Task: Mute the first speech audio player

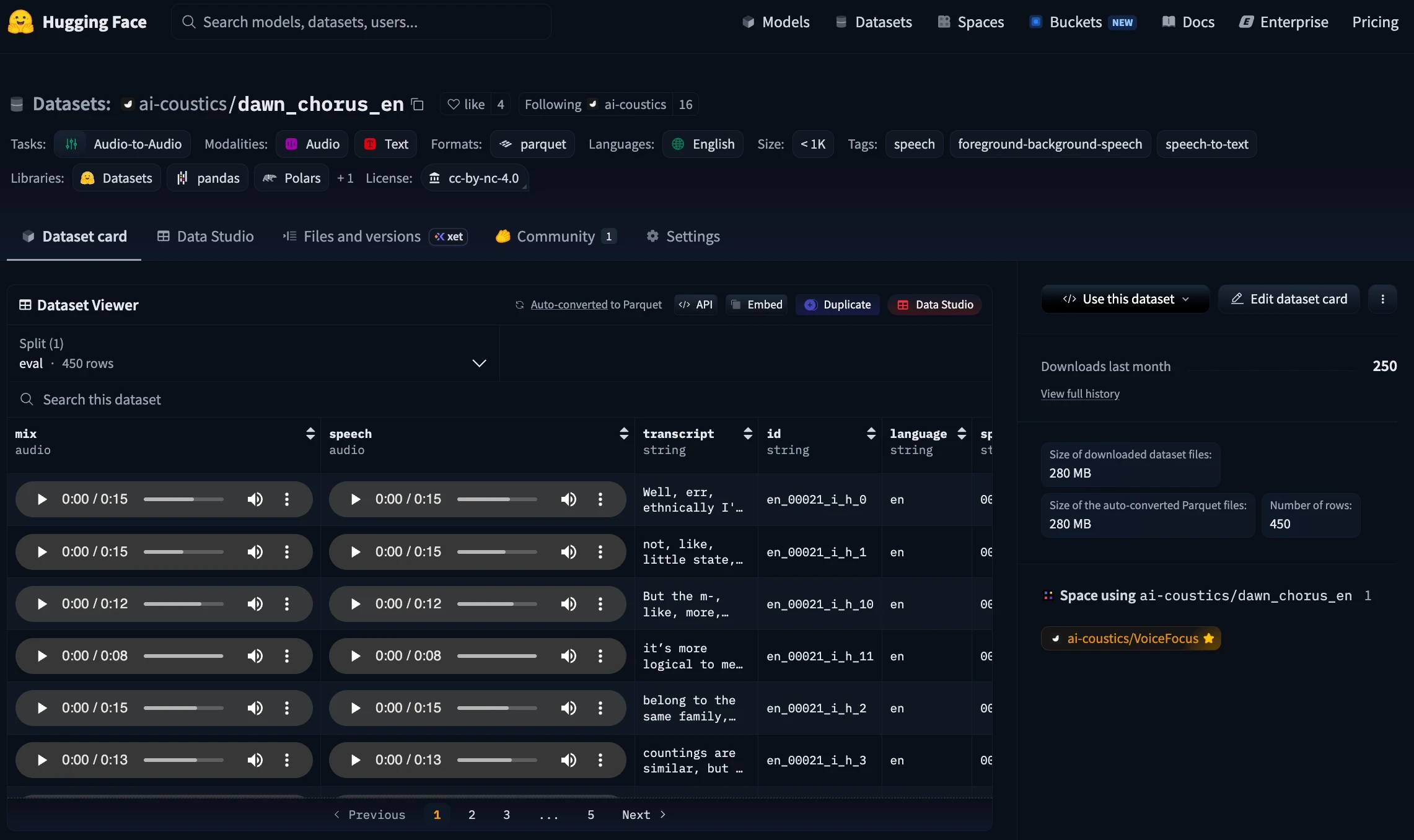Action: click(x=568, y=499)
